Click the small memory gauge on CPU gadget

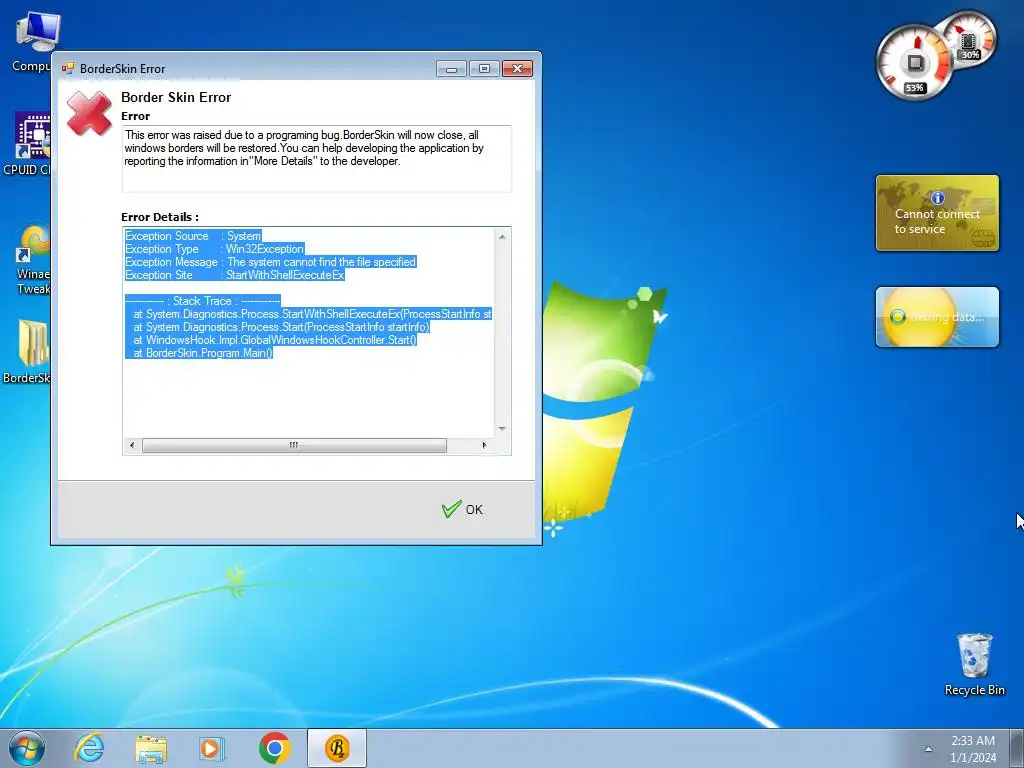pos(969,39)
